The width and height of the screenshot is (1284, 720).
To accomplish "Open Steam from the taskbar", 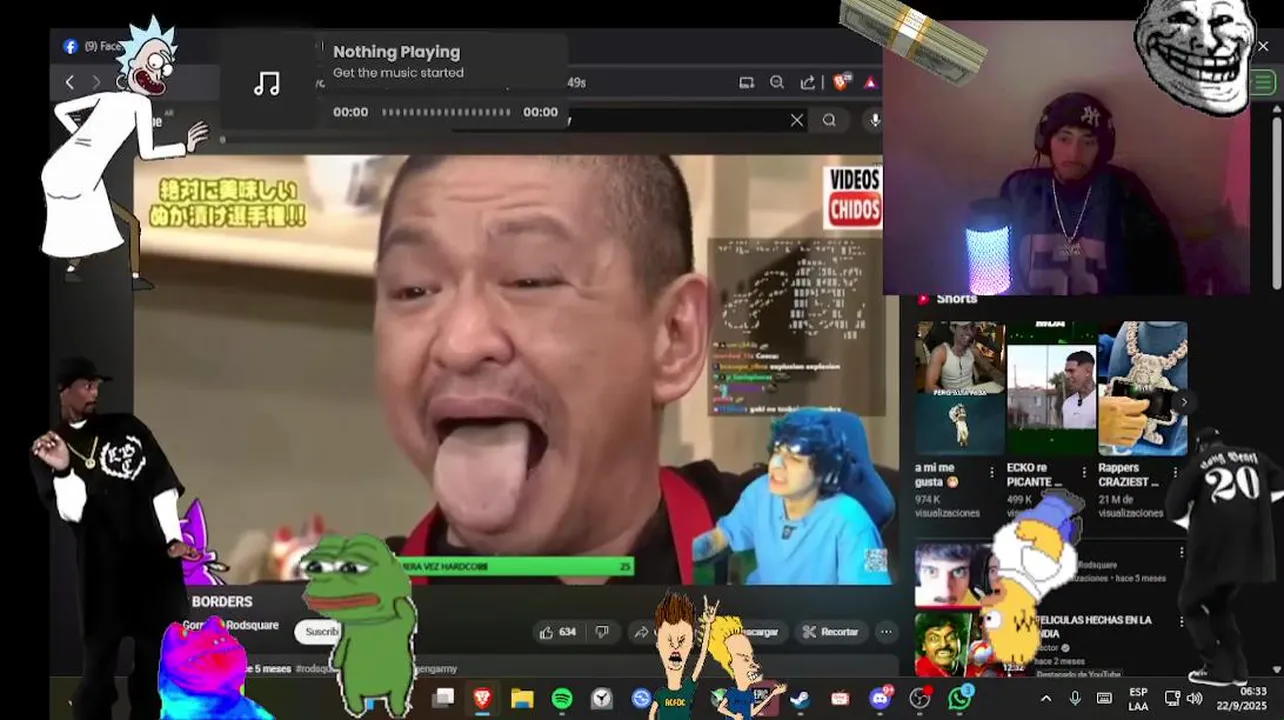I will 800,698.
